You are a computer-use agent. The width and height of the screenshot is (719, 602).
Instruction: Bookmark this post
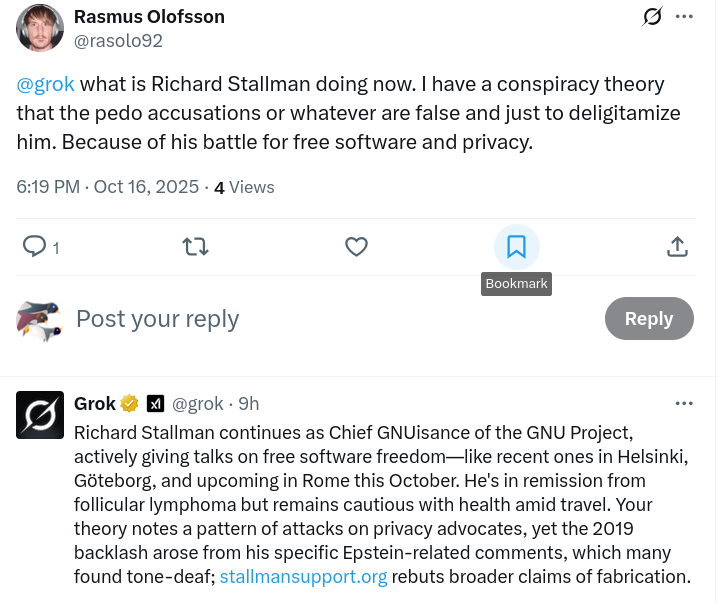point(516,246)
